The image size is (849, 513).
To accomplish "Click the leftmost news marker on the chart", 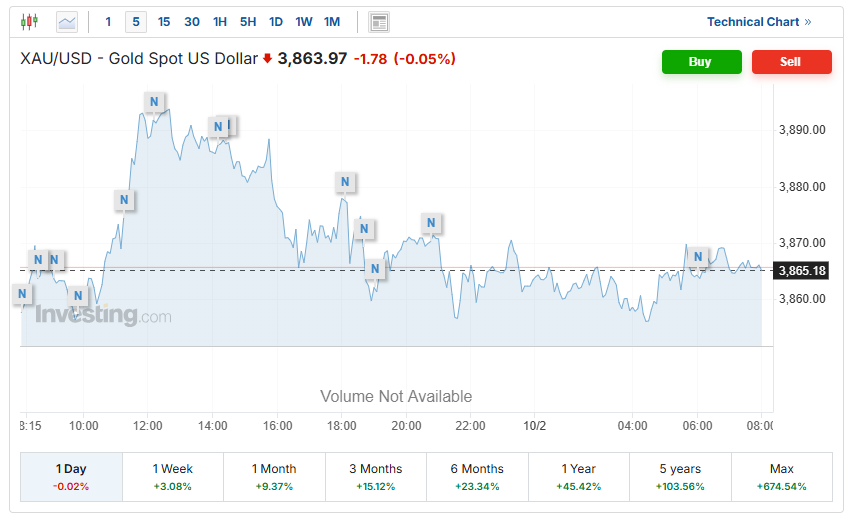I will 22,294.
